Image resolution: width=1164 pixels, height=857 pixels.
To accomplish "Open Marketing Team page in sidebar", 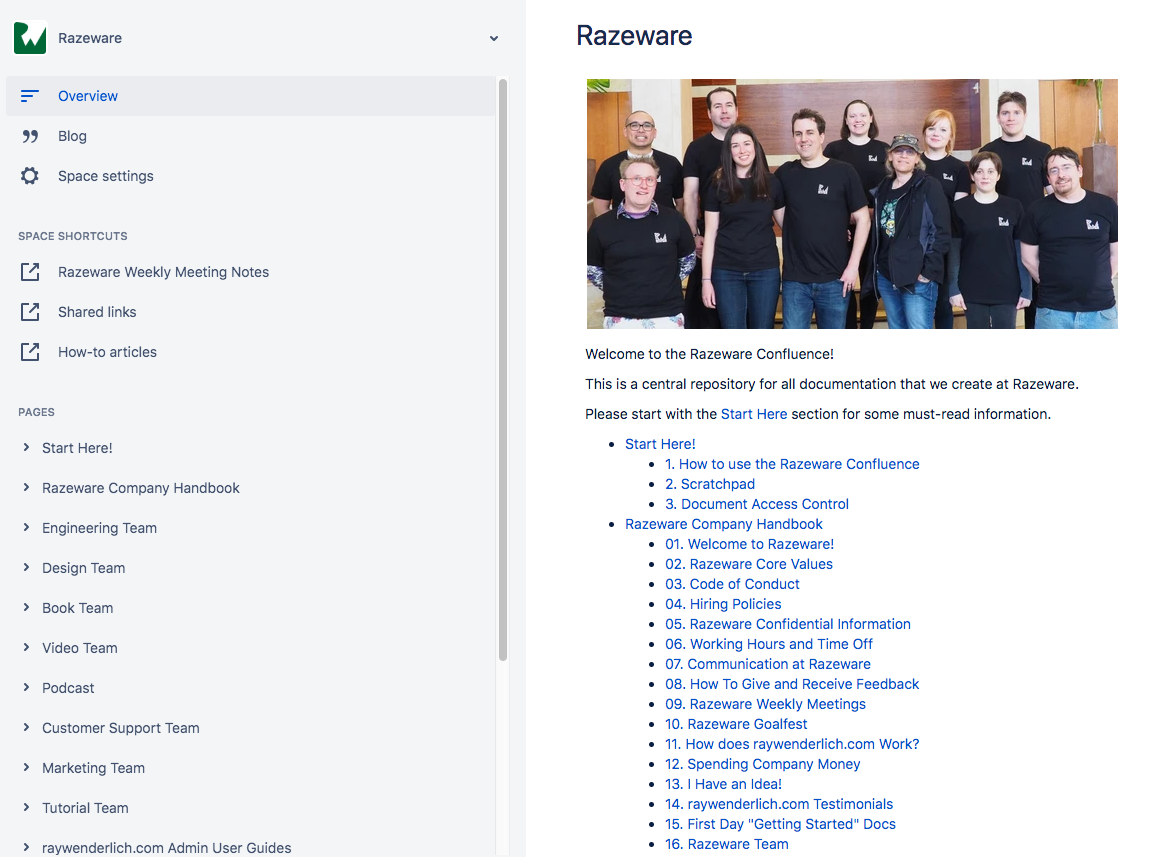I will click(x=94, y=768).
